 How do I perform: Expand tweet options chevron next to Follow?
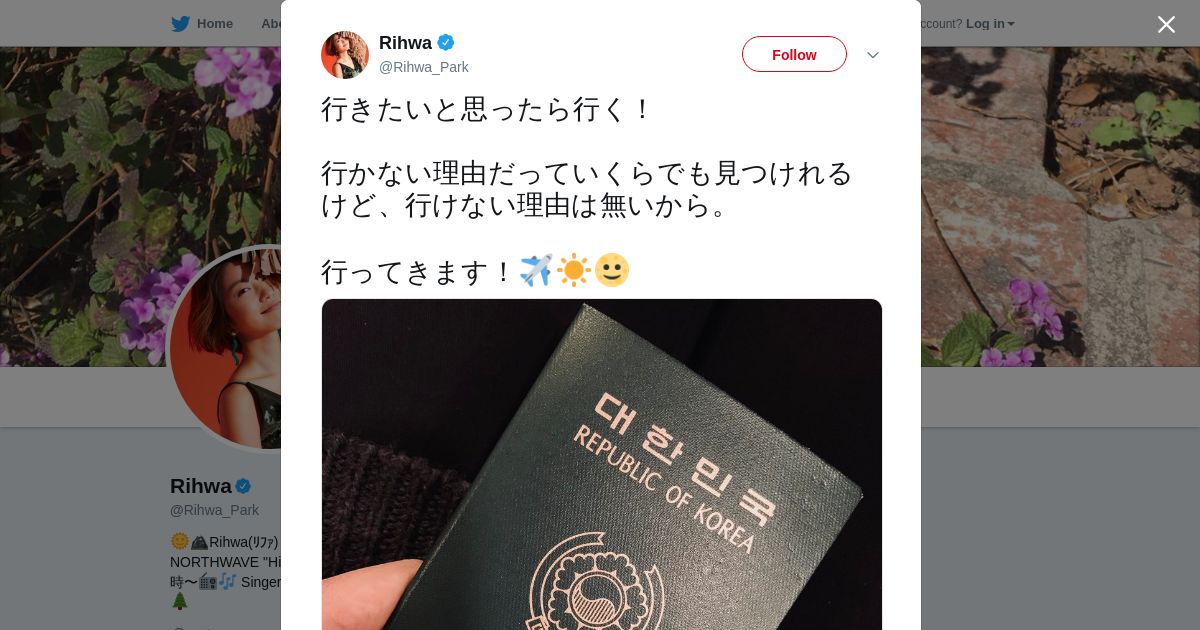(872, 55)
